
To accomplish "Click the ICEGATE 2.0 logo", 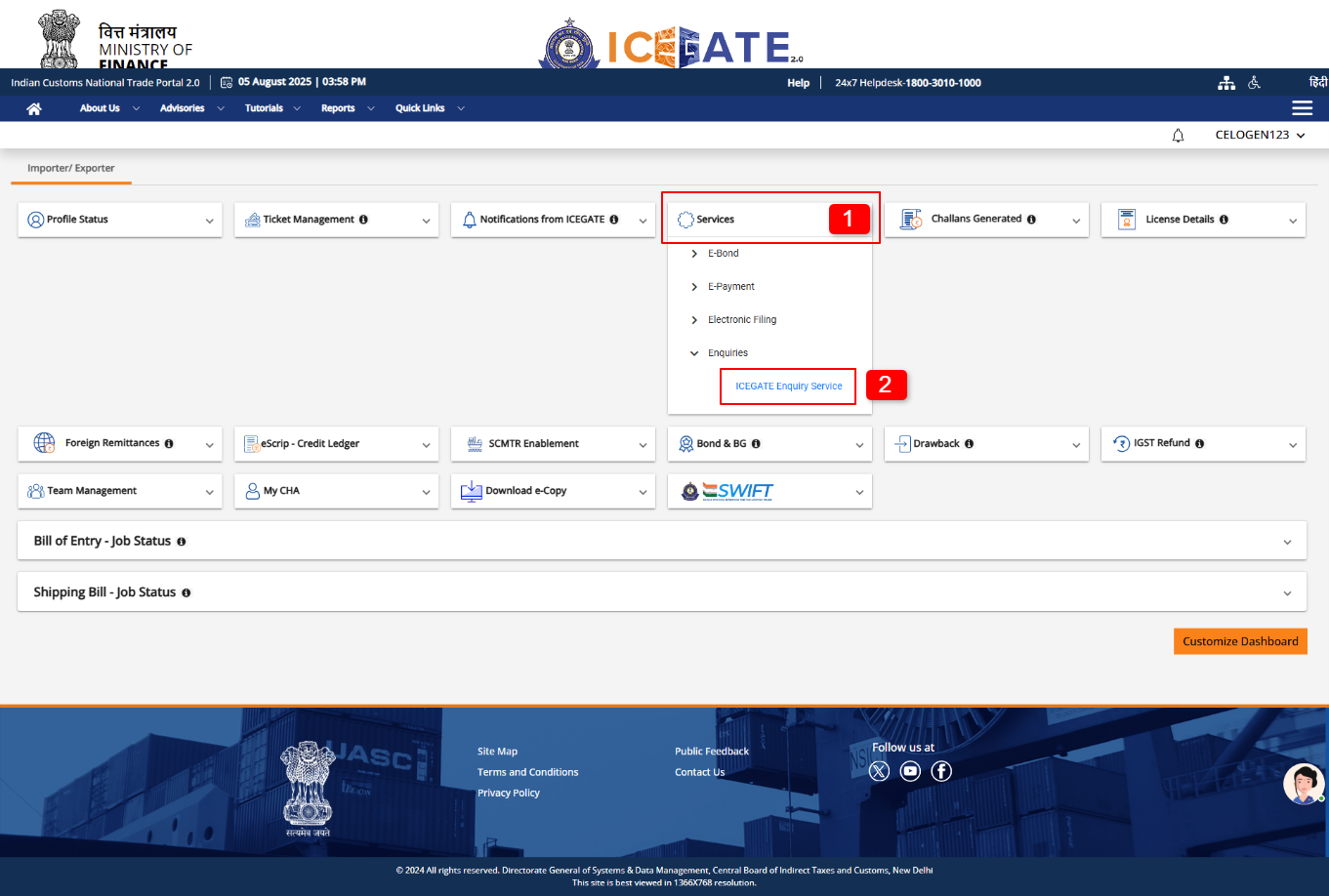I will click(x=670, y=46).
